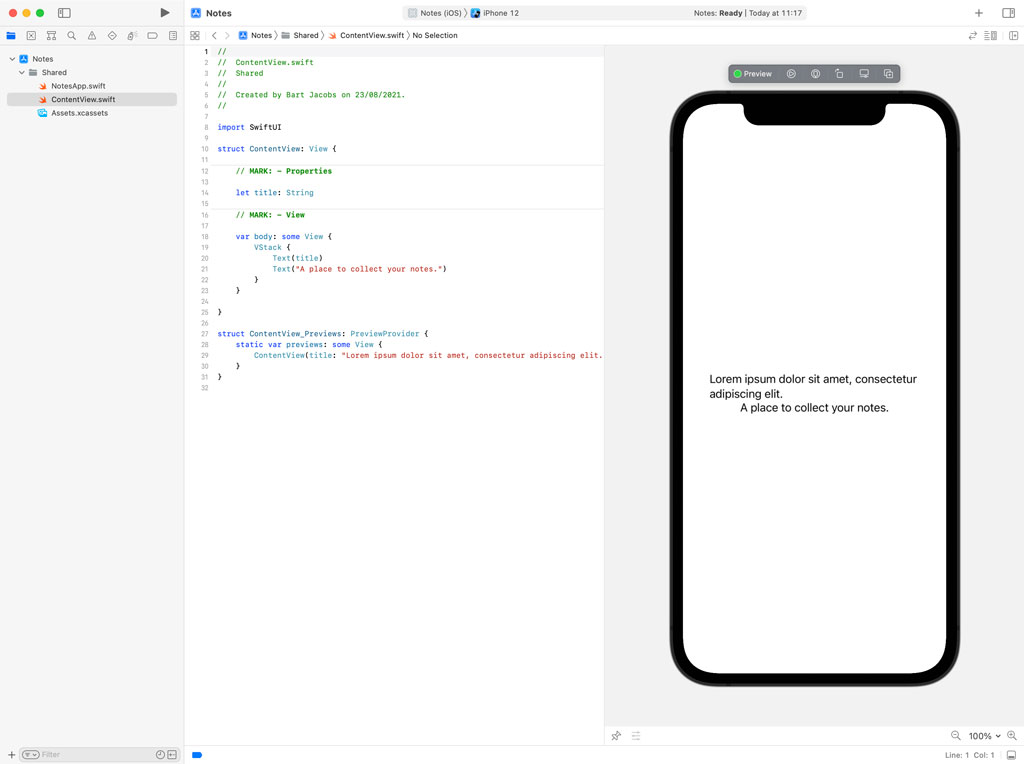
Task: Show only recent files filter
Action: coord(160,754)
